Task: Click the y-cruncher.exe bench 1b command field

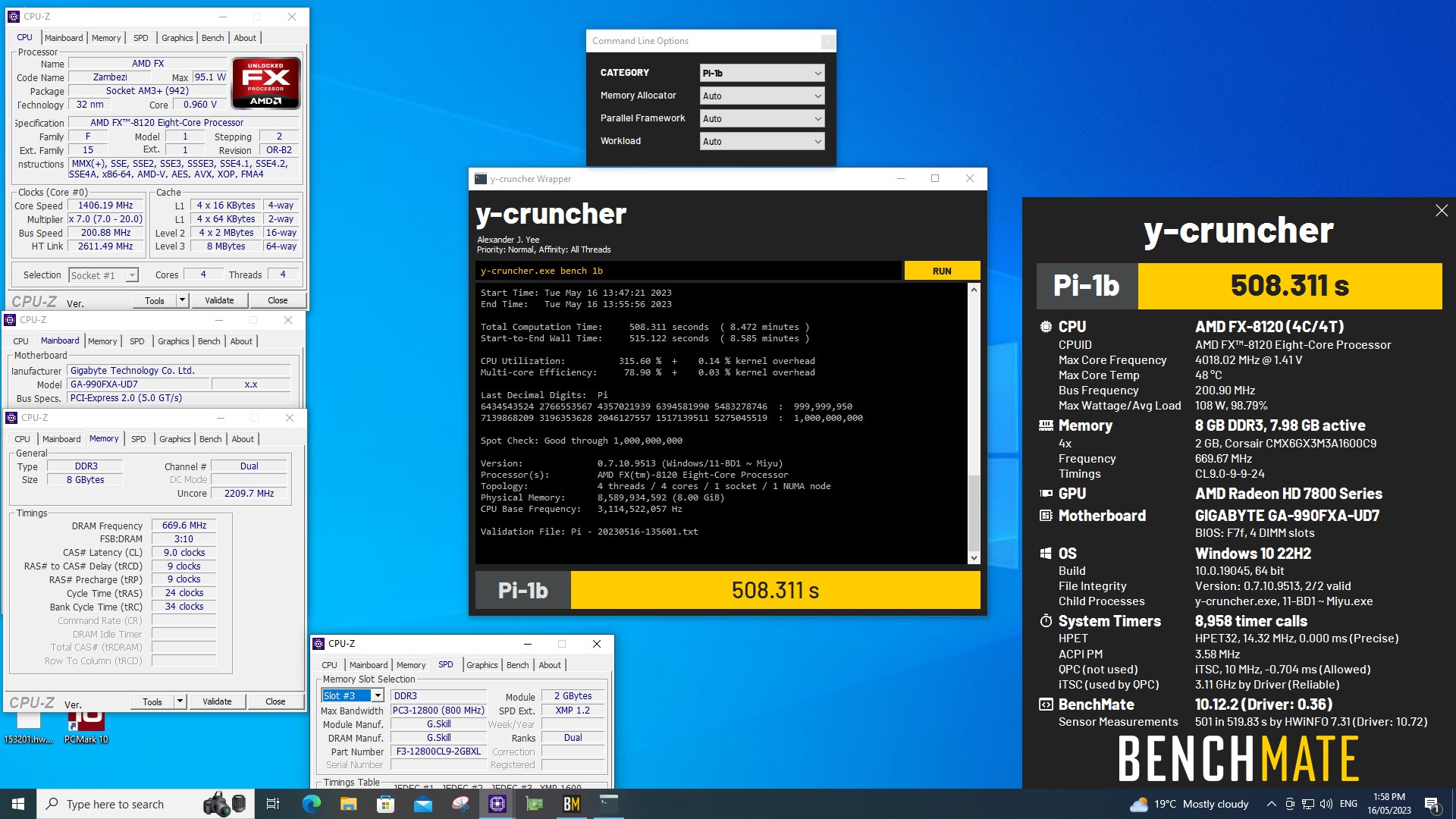Action: point(689,271)
